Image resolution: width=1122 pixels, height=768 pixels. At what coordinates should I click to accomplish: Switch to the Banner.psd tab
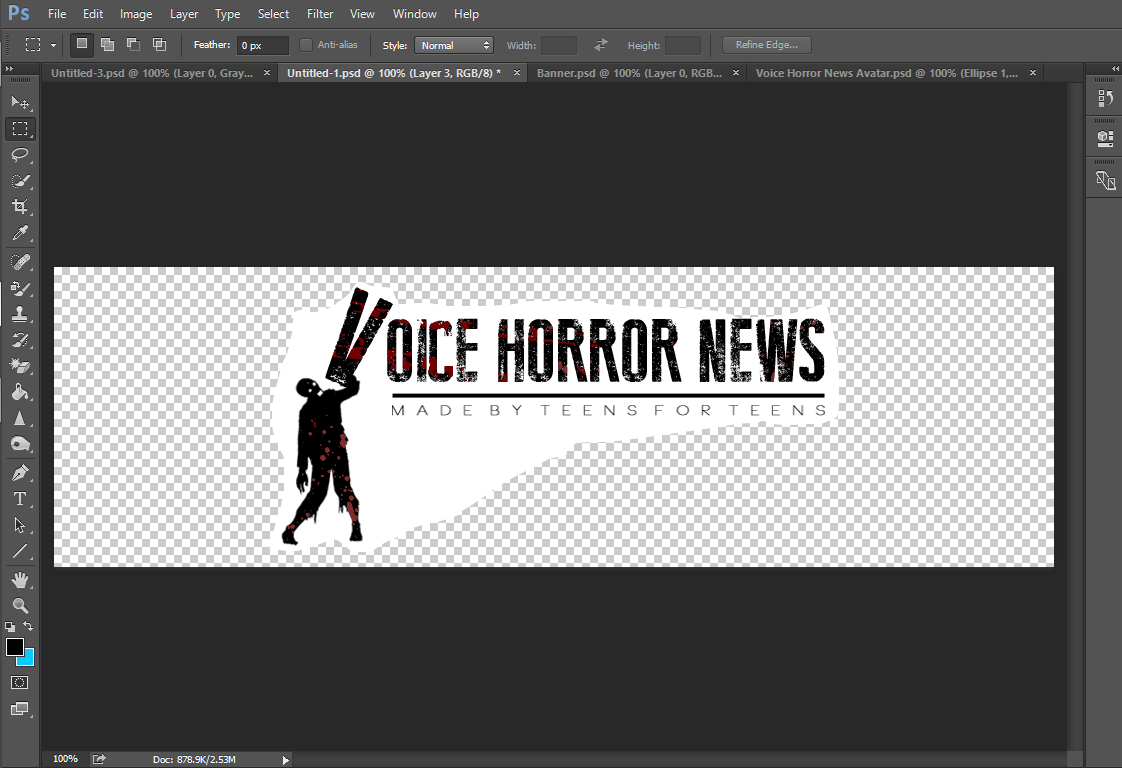click(630, 73)
